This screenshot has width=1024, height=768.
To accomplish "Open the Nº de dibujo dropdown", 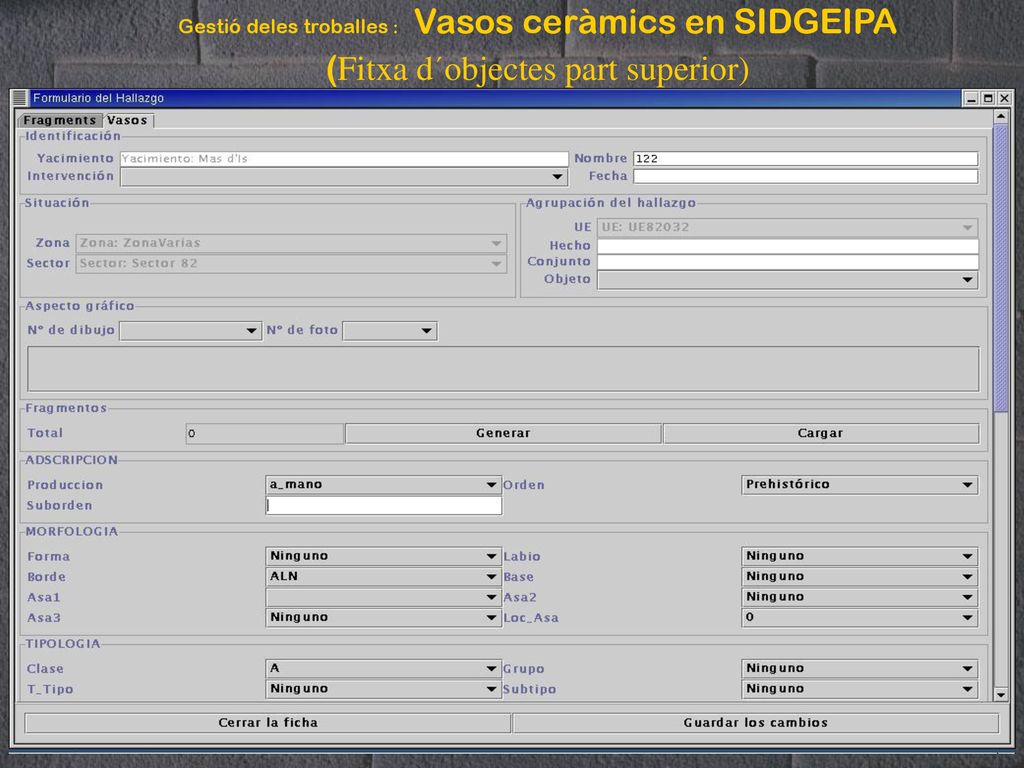I will [x=189, y=330].
